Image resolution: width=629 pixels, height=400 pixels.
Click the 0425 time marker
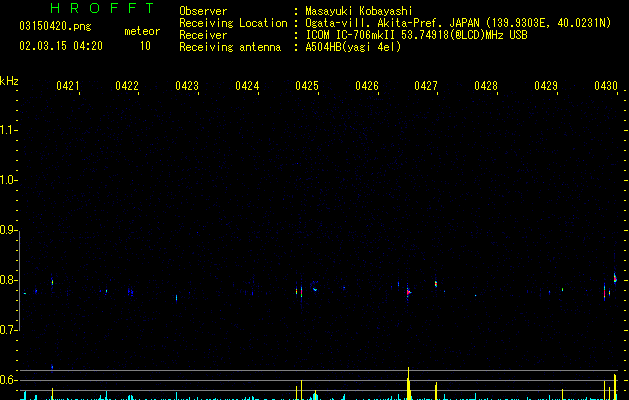[307, 86]
